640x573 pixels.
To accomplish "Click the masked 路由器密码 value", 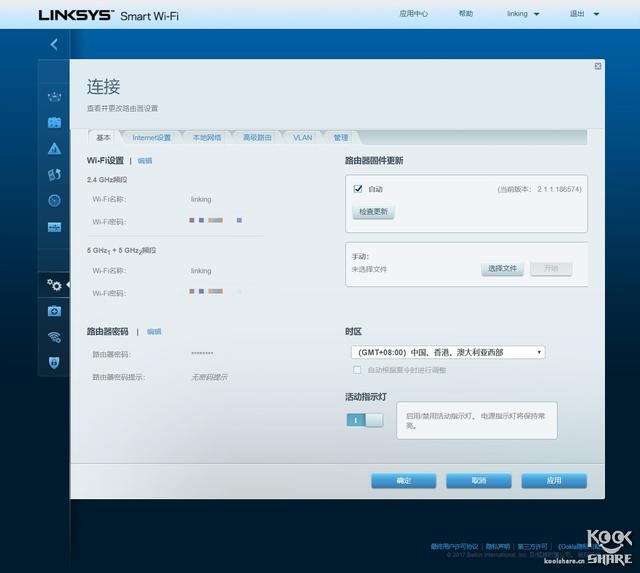I will (202, 353).
